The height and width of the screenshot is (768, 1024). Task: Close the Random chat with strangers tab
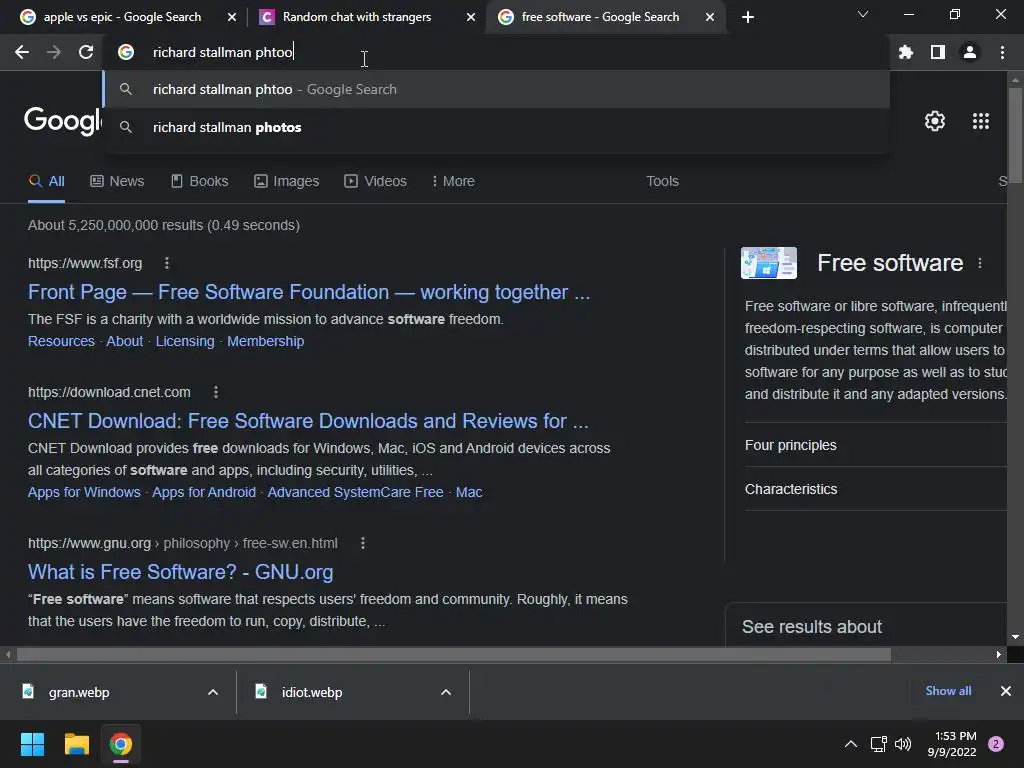point(471,17)
